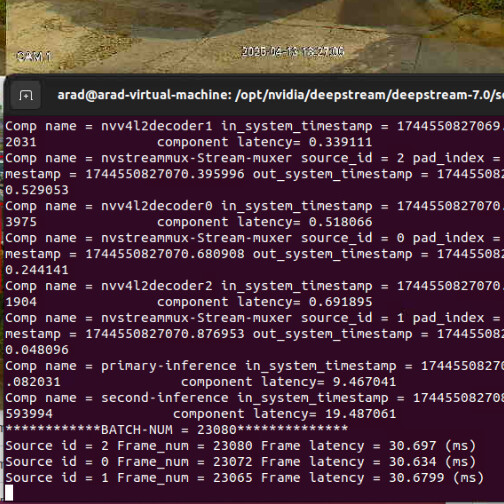Click the video feed date and time overlay
This screenshot has width=504, height=504.
(292, 52)
